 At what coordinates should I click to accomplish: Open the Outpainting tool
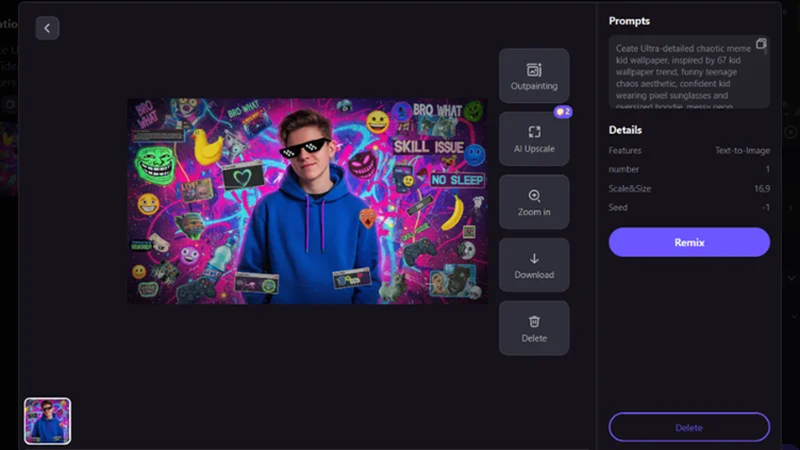(534, 76)
